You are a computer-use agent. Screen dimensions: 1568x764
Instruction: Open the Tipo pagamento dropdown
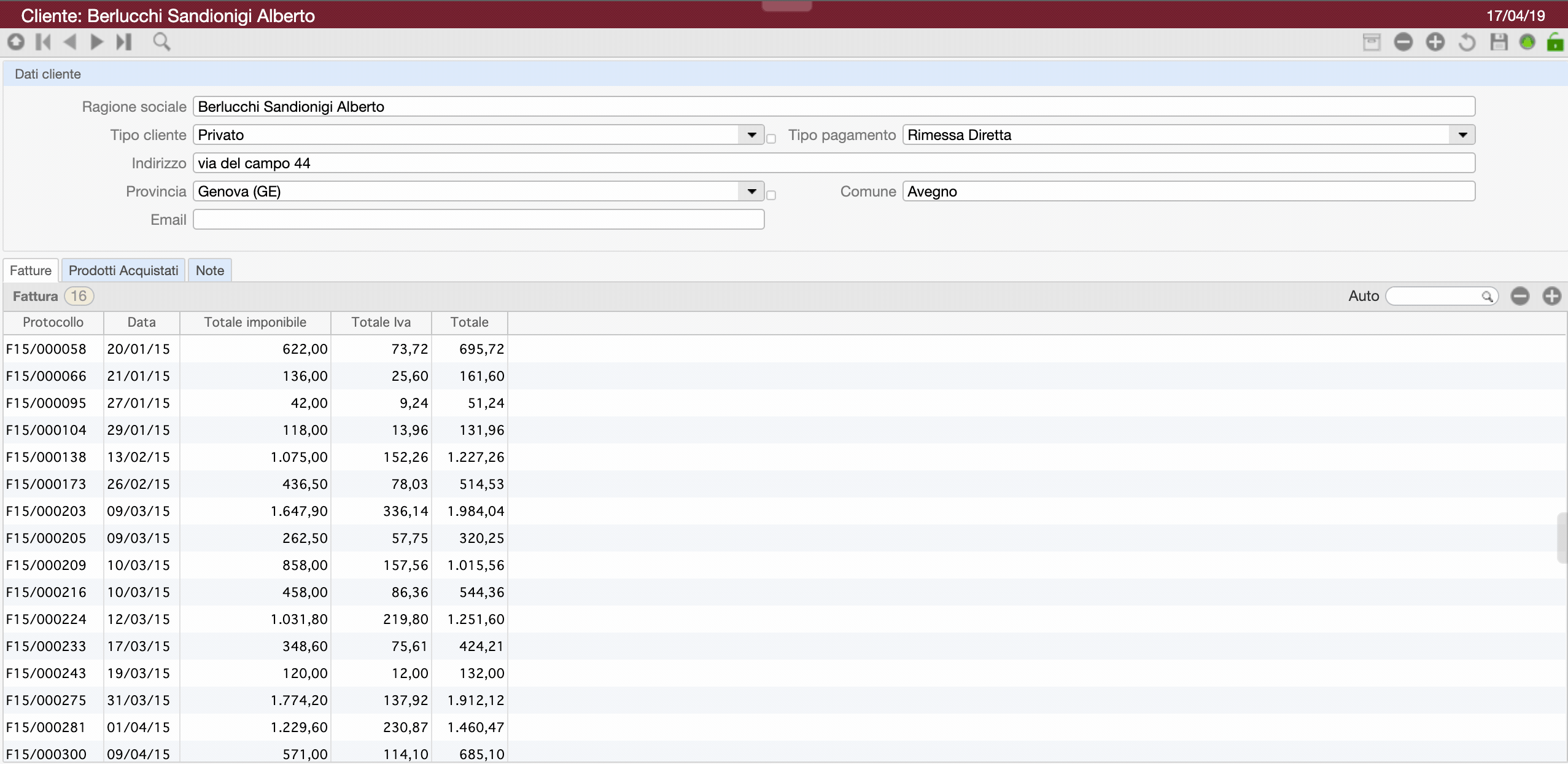(1463, 135)
